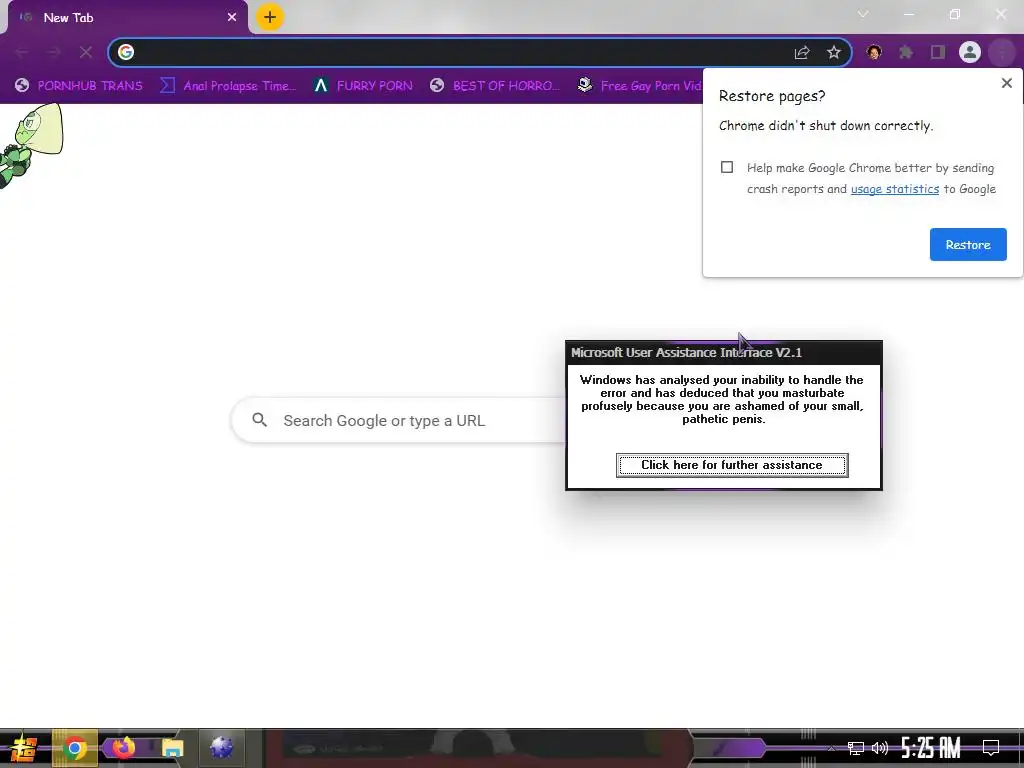This screenshot has height=768, width=1024.
Task: Open network status tray icon
Action: [x=856, y=748]
